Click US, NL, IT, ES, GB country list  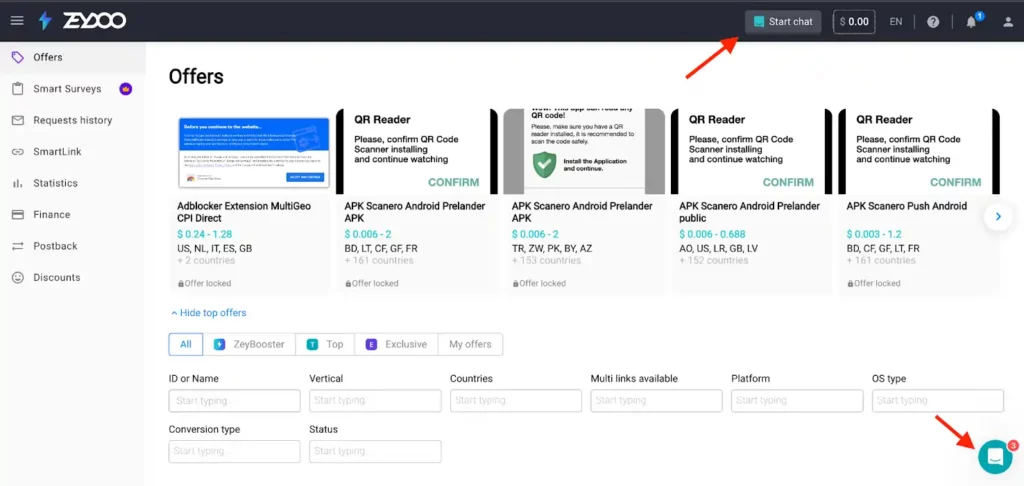coord(214,248)
